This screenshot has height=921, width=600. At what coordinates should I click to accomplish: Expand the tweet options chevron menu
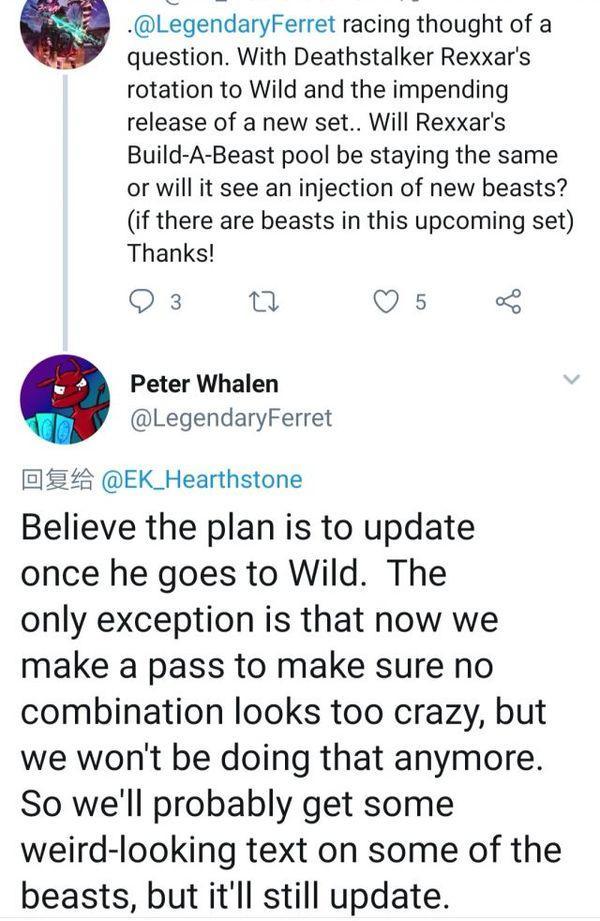[x=571, y=381]
